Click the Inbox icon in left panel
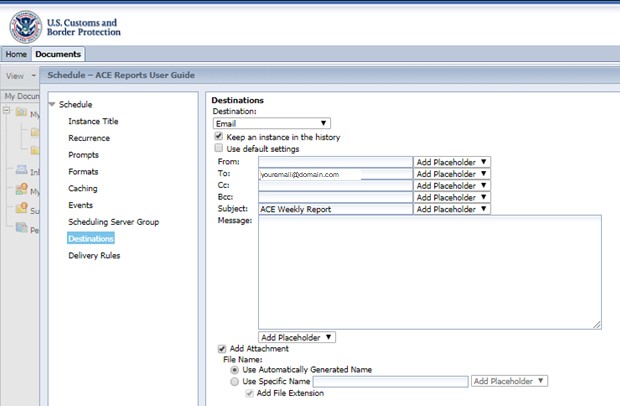 (x=20, y=171)
